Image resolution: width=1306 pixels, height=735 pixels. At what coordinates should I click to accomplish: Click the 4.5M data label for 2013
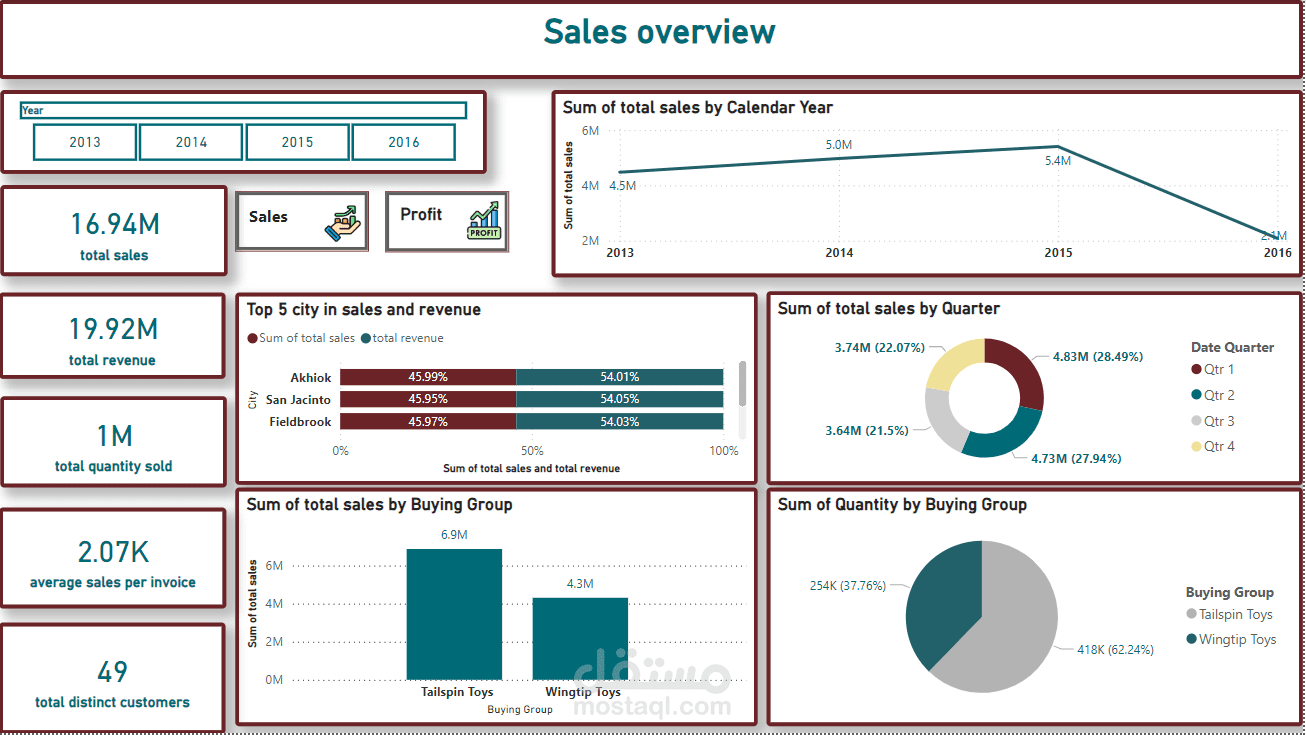coord(622,186)
